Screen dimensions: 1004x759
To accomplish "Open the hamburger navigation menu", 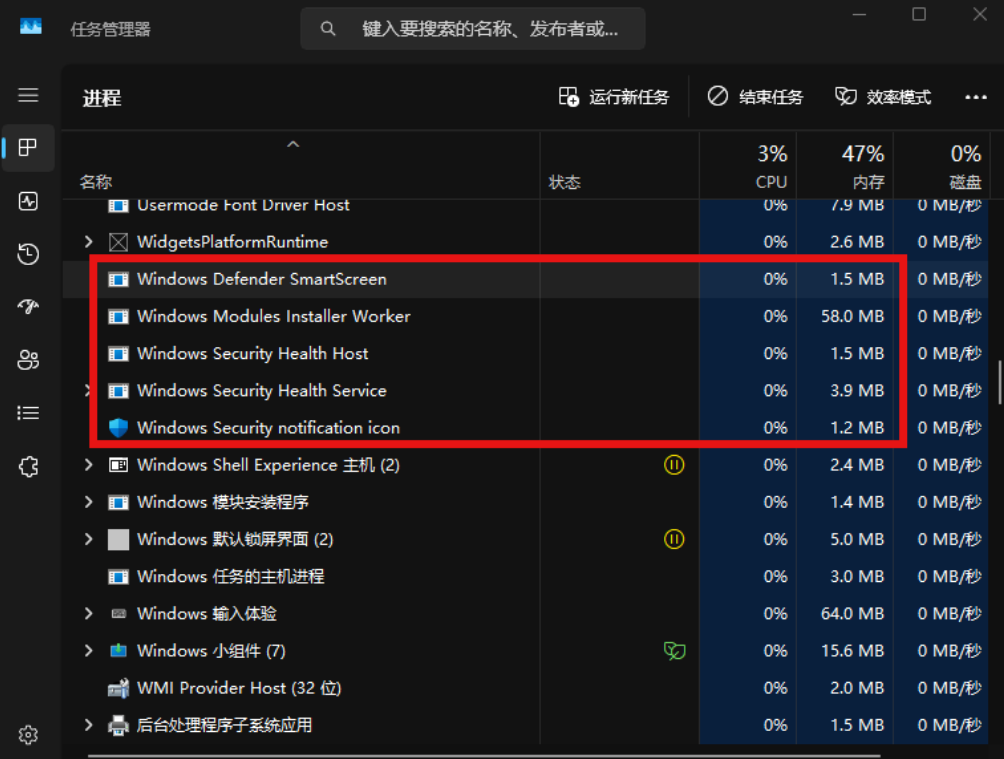I will [x=28, y=95].
